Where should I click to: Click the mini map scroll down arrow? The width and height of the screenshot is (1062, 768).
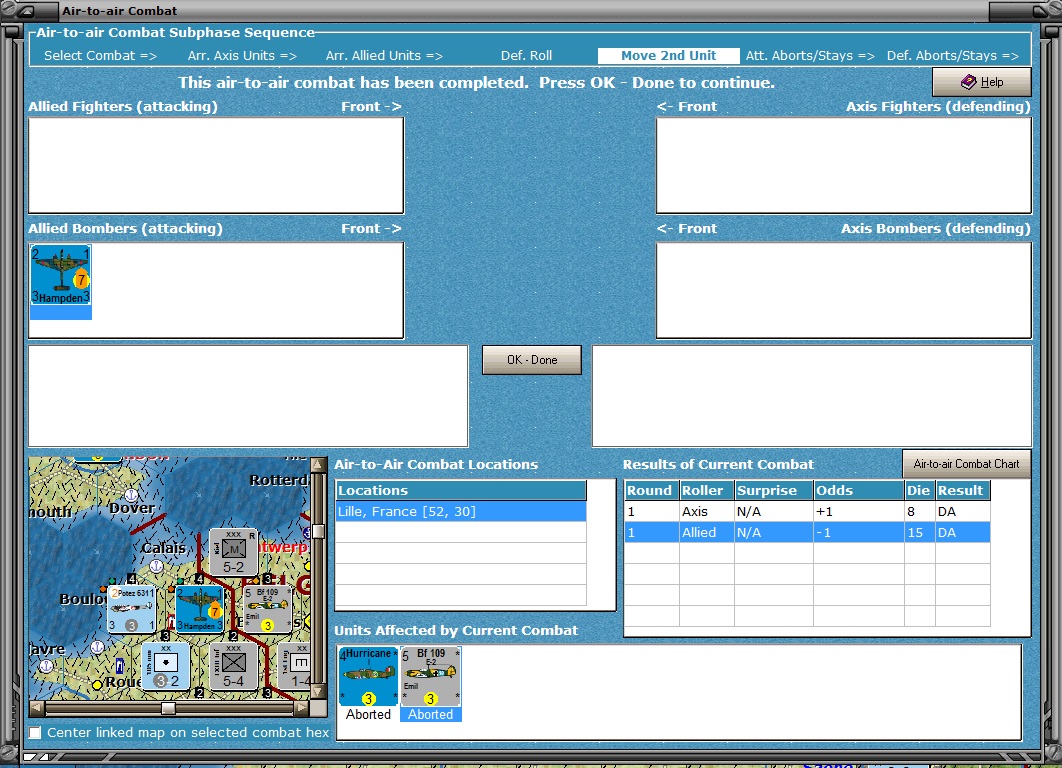318,692
